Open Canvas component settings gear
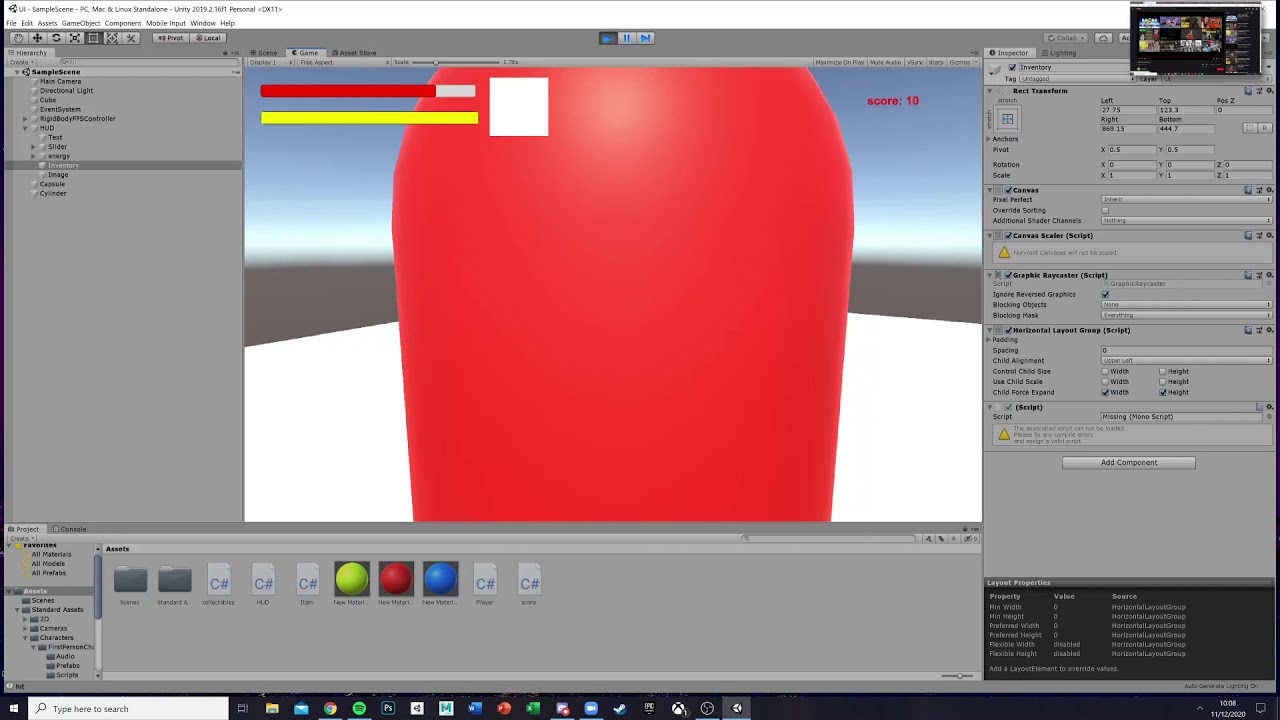 coord(1270,190)
